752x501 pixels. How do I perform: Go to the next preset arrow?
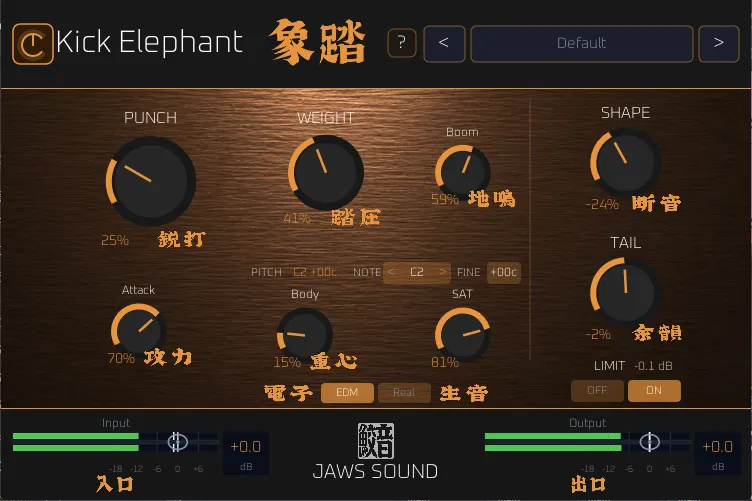point(718,44)
